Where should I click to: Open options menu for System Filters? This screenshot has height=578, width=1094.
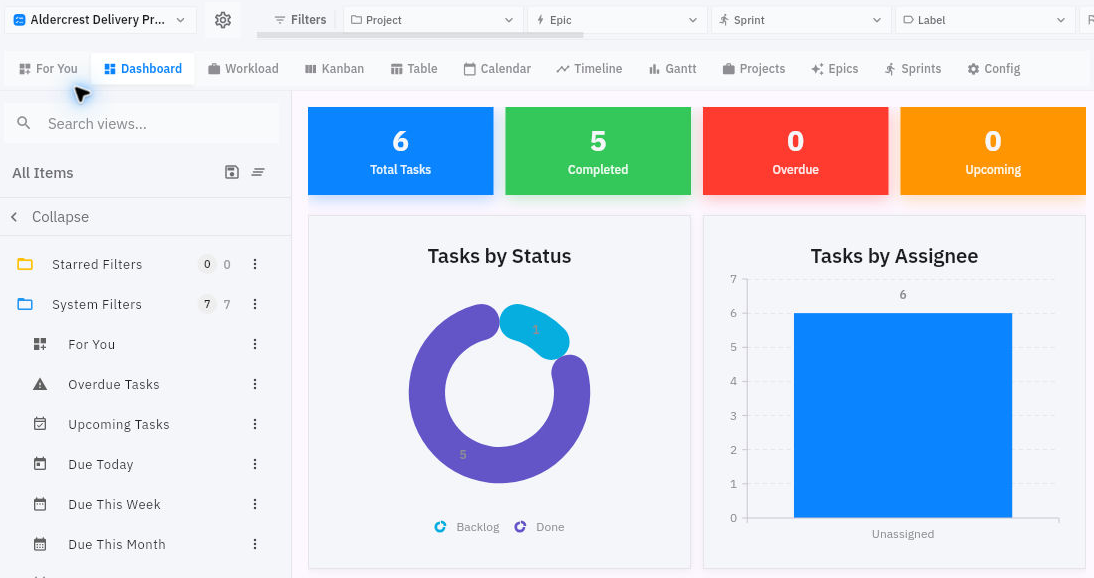click(255, 304)
